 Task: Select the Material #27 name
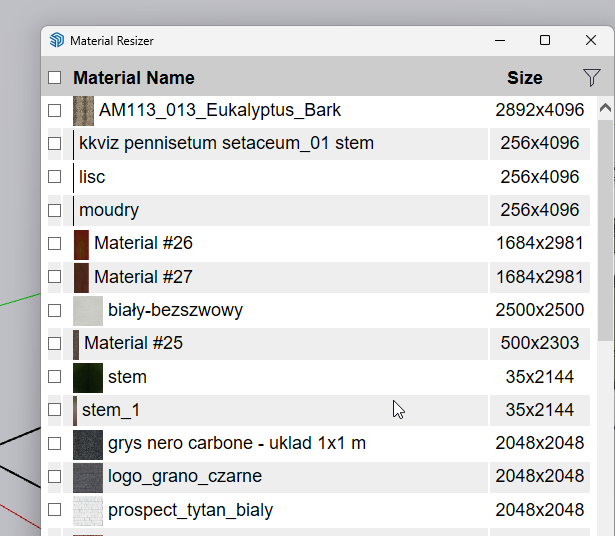click(x=143, y=277)
